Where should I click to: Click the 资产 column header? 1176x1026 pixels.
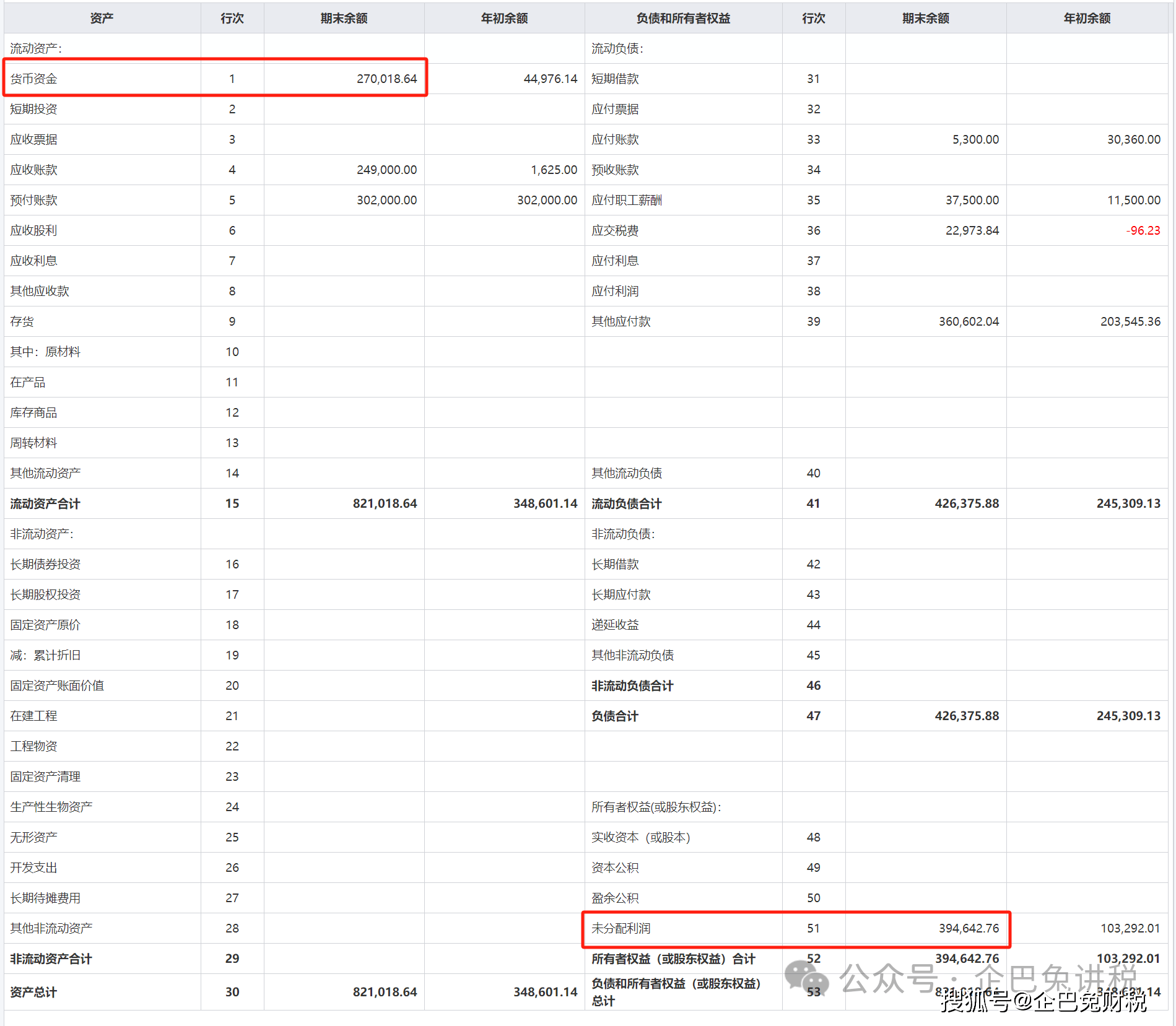point(102,19)
